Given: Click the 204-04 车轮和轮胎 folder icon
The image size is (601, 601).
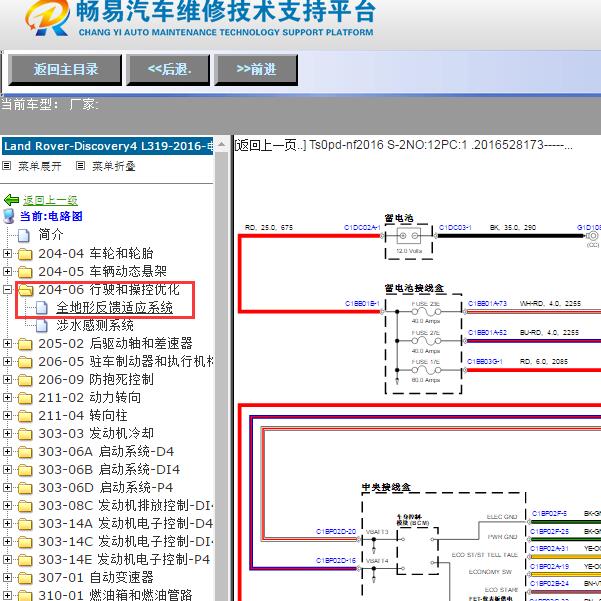Looking at the screenshot, I should pos(25,254).
